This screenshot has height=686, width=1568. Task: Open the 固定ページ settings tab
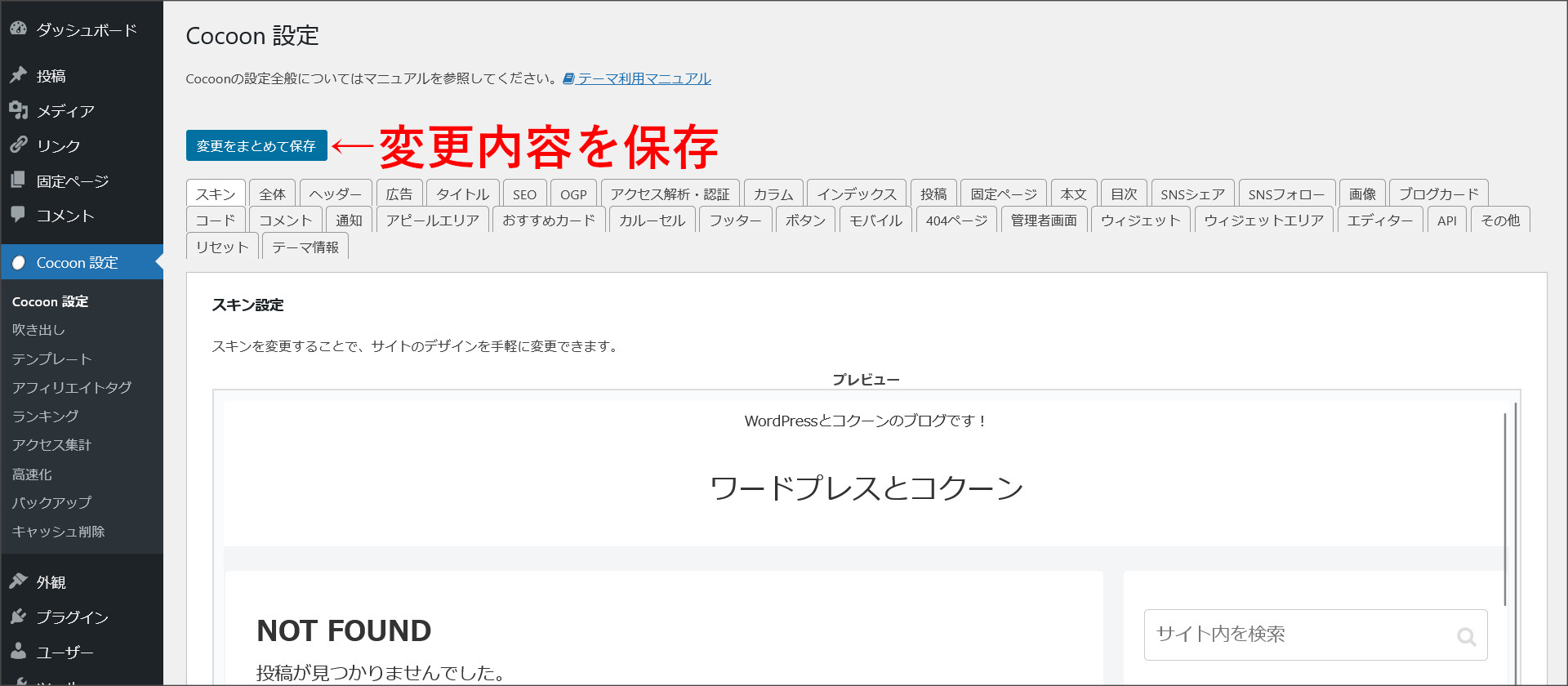1004,194
